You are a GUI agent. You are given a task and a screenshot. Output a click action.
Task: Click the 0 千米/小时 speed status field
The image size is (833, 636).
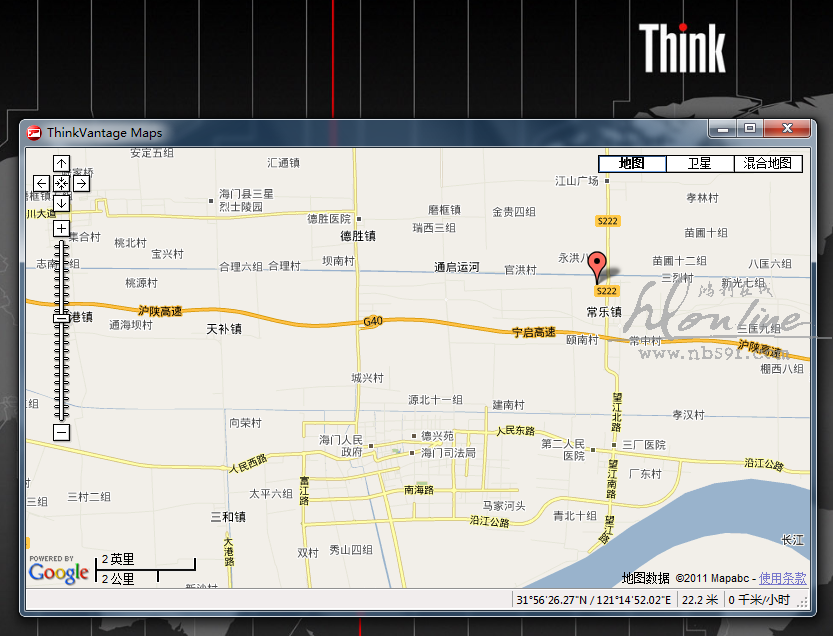(x=759, y=600)
